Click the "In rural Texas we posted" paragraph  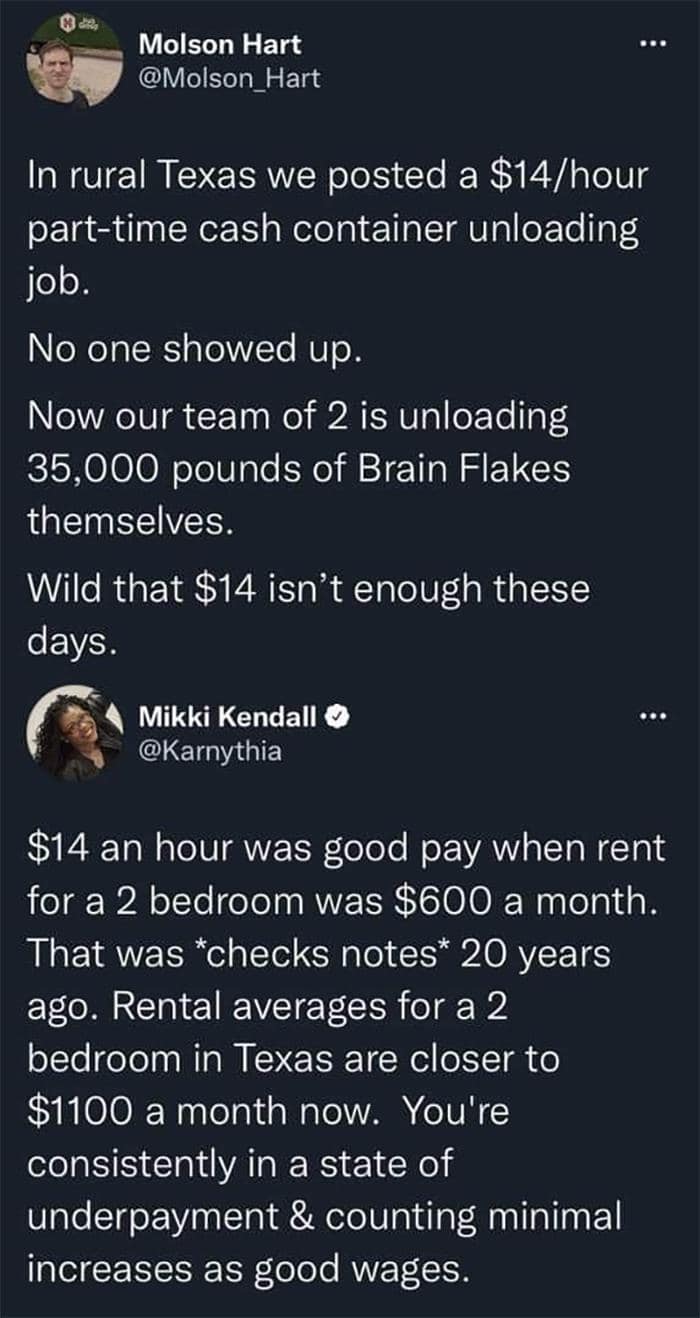pos(339,229)
